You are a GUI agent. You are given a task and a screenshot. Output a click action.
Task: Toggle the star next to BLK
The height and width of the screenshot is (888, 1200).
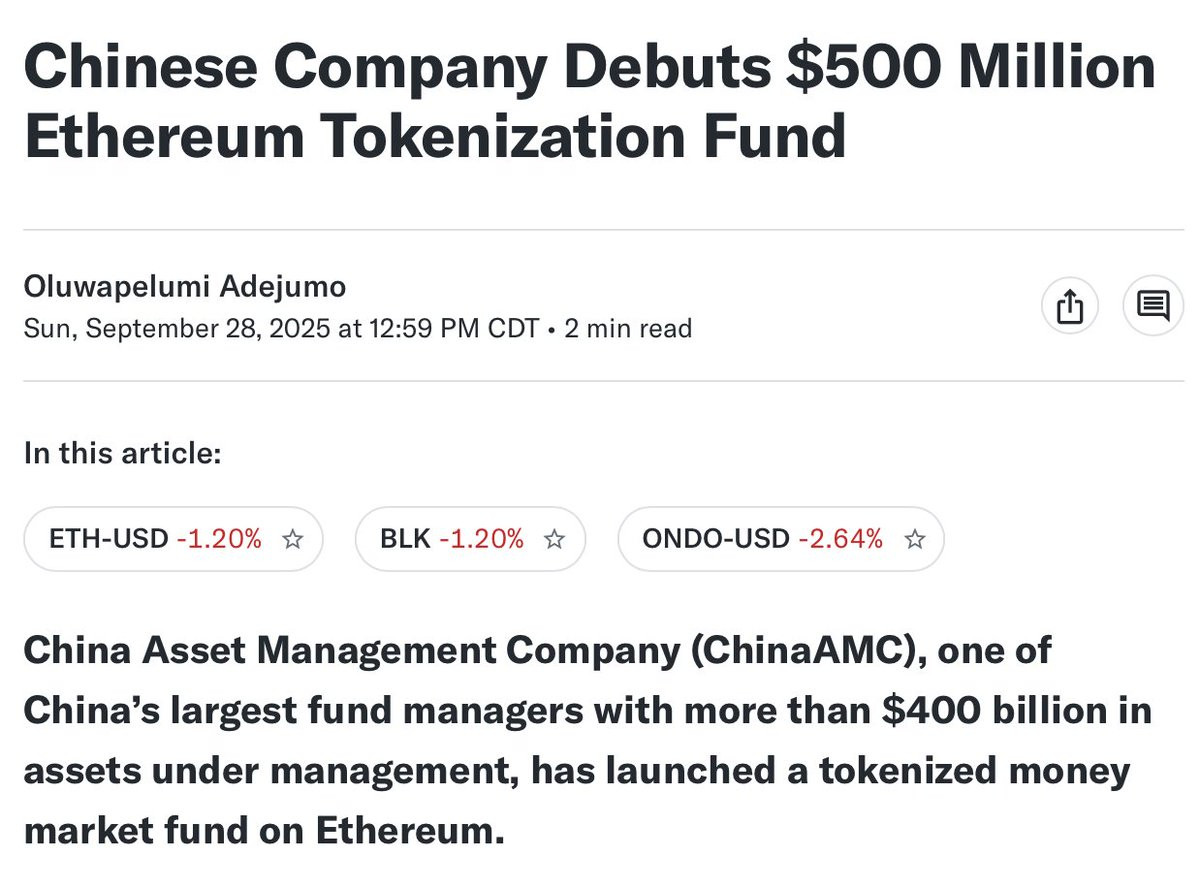coord(554,540)
